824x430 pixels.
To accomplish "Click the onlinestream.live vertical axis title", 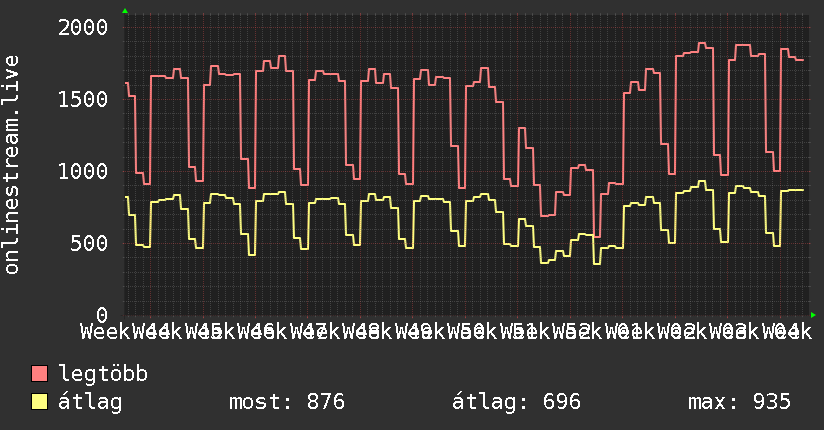I will click(12, 165).
